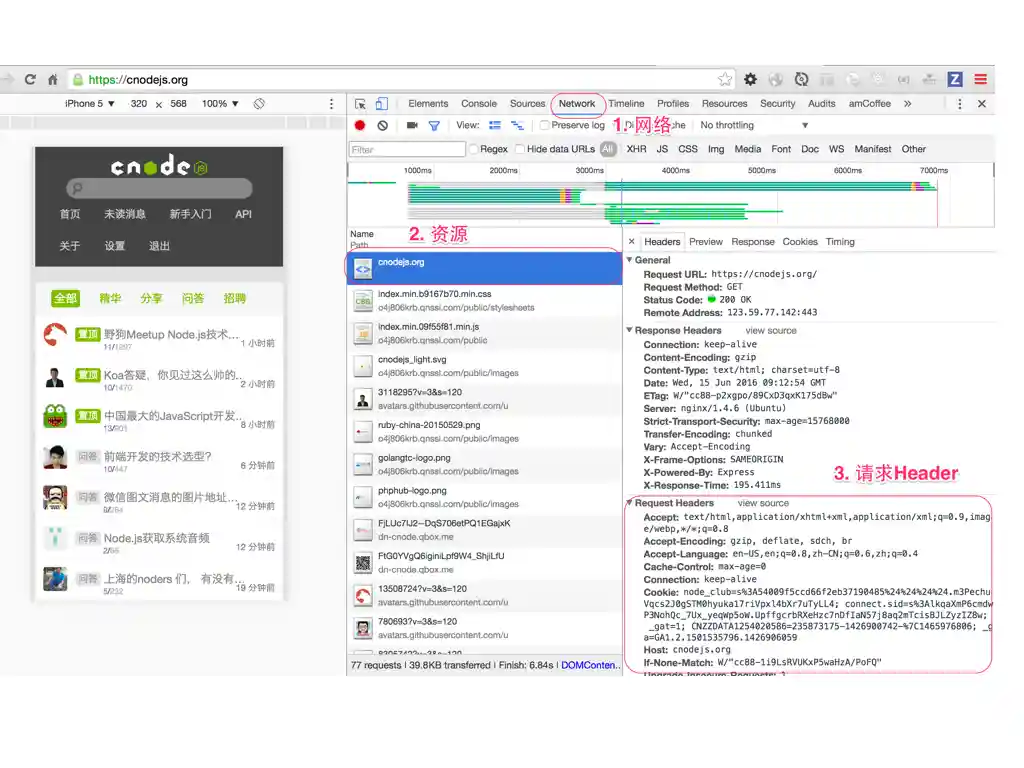Select 精华 topic tab
Viewport: 1024px width, 768px height.
[110, 298]
